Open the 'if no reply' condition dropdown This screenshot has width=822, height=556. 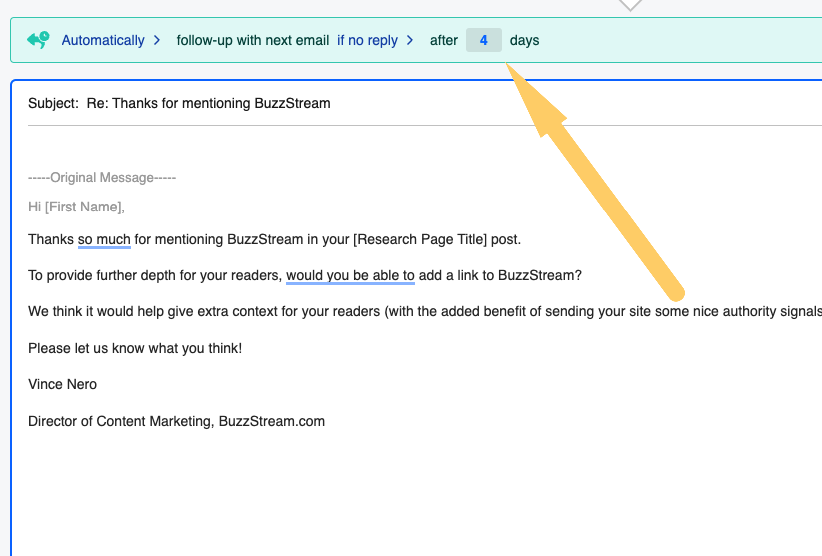click(367, 40)
